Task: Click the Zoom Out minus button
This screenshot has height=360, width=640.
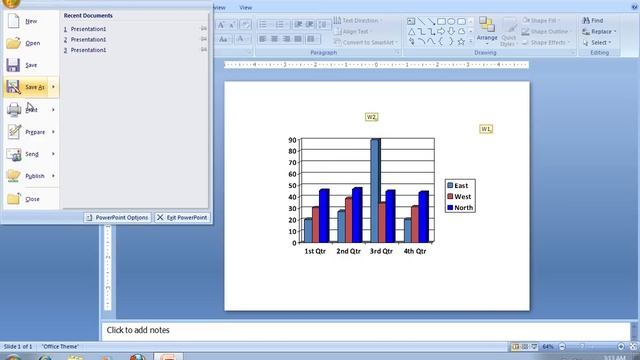Action: pos(562,347)
